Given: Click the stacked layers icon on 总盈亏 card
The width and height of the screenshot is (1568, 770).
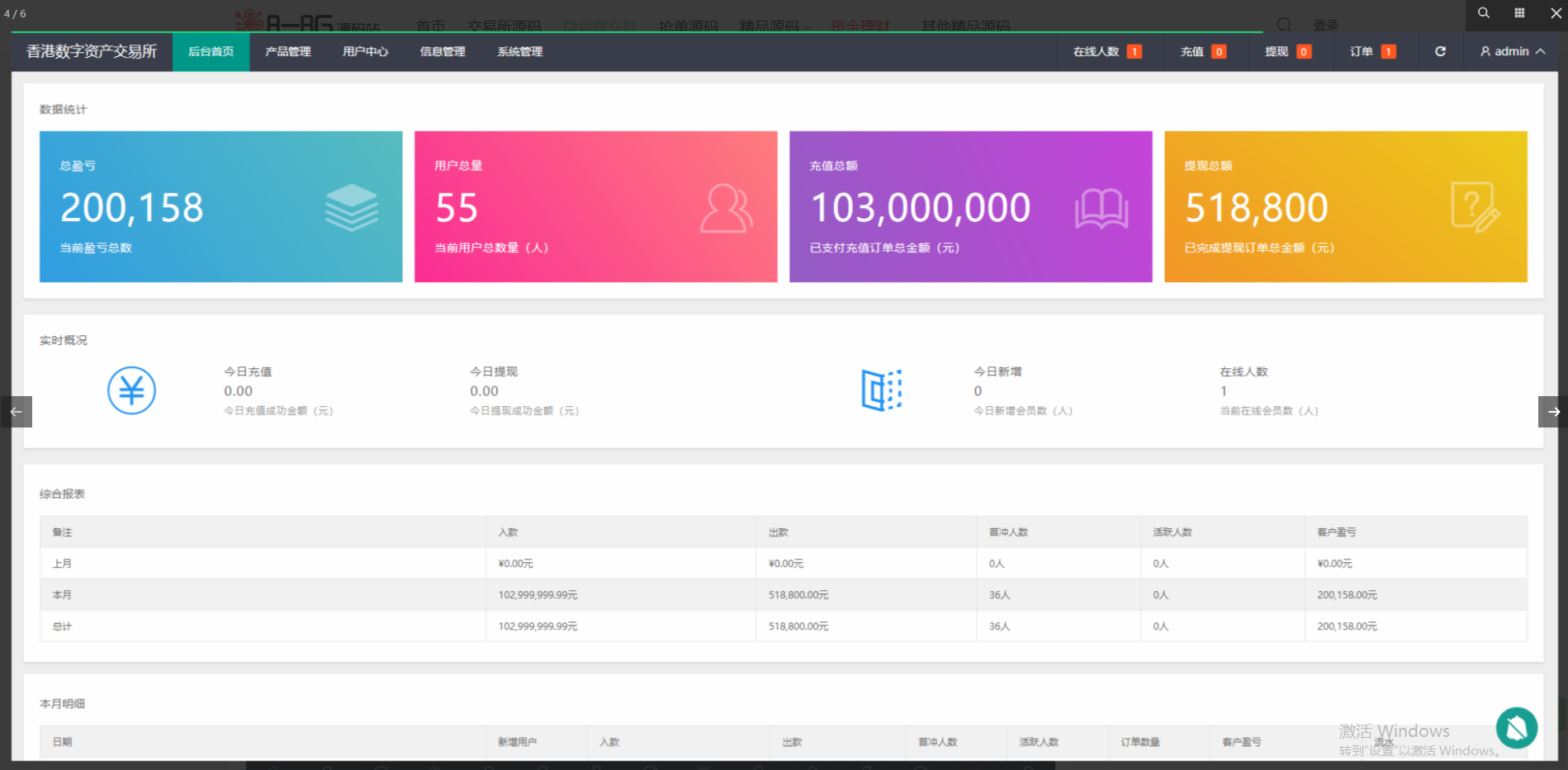Looking at the screenshot, I should point(352,207).
